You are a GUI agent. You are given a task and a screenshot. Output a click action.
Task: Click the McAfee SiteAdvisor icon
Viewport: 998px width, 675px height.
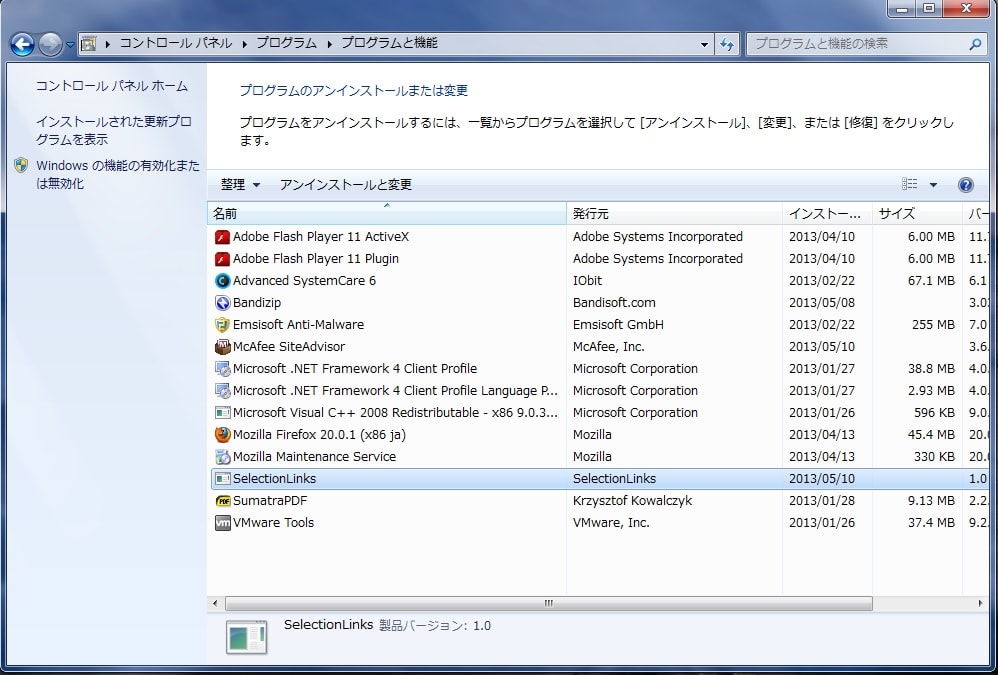[222, 347]
